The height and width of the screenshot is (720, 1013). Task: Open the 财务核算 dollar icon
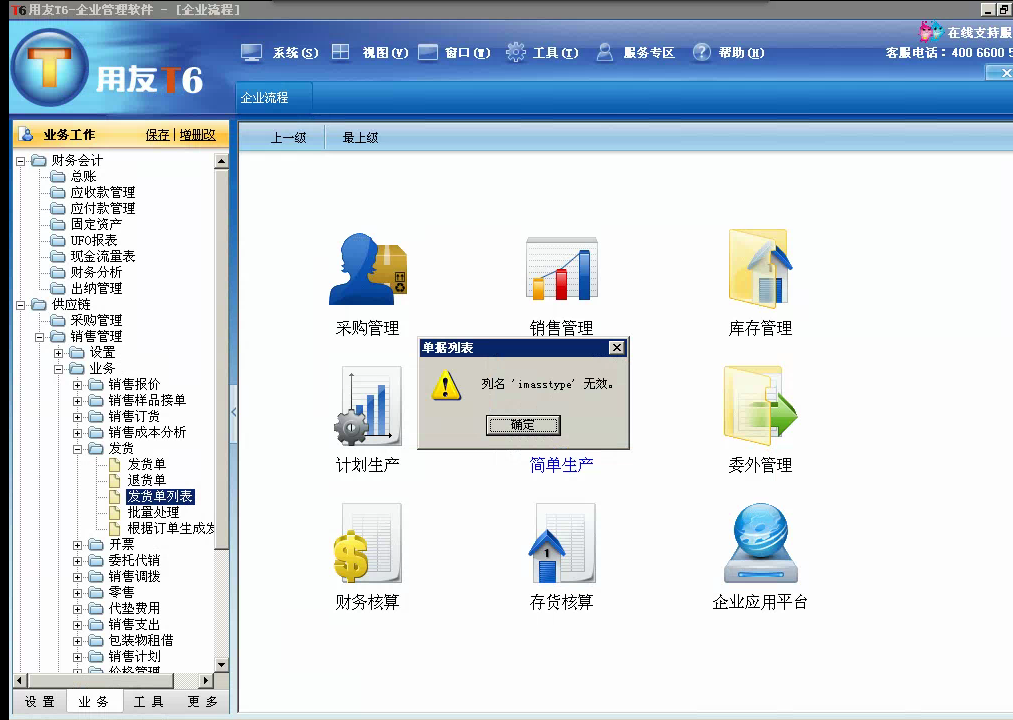[x=368, y=543]
